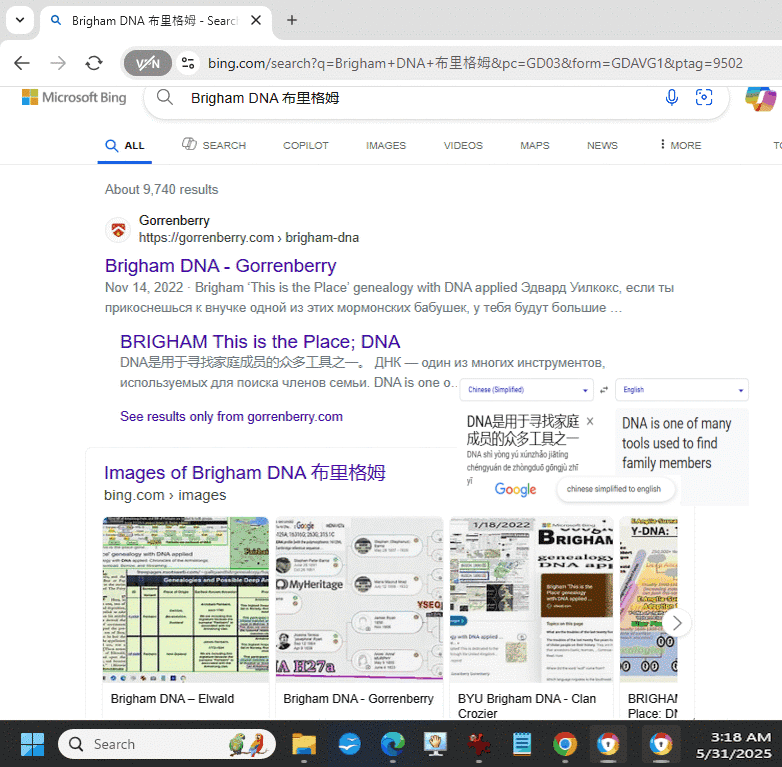The width and height of the screenshot is (782, 767).
Task: Choose target language English dropdown
Action: (x=682, y=389)
